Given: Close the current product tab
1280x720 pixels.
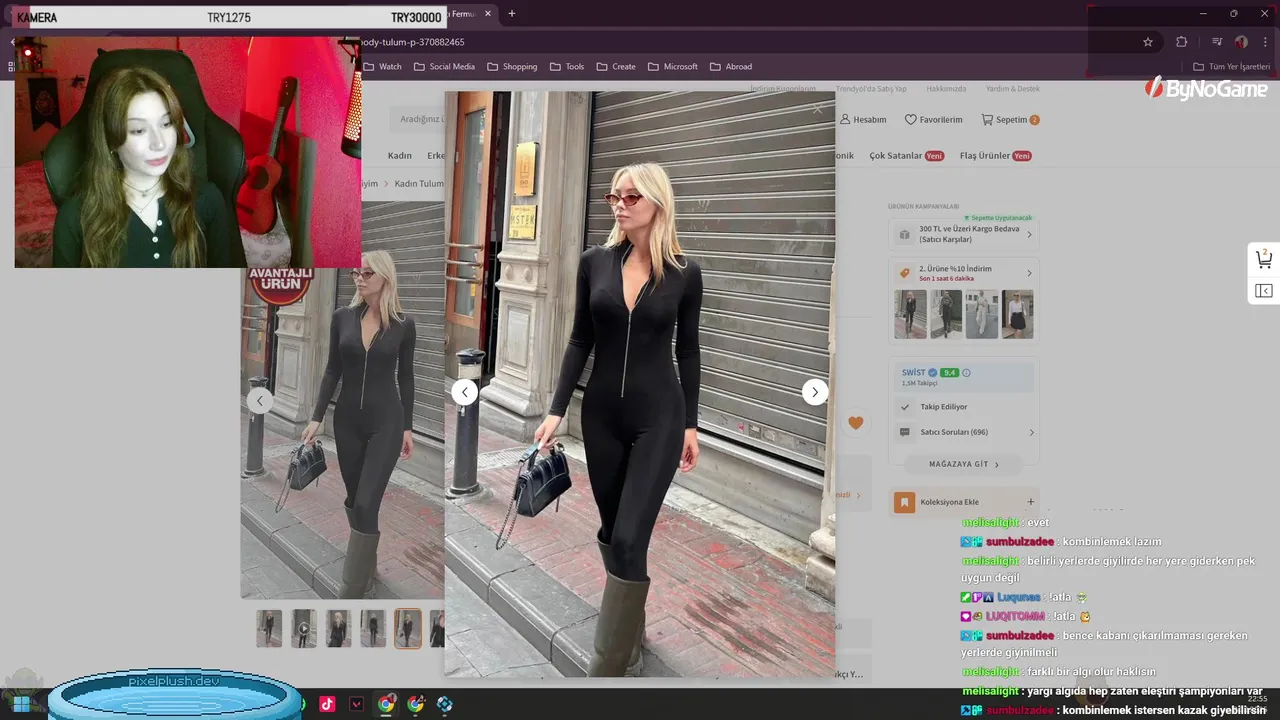Looking at the screenshot, I should coord(488,14).
